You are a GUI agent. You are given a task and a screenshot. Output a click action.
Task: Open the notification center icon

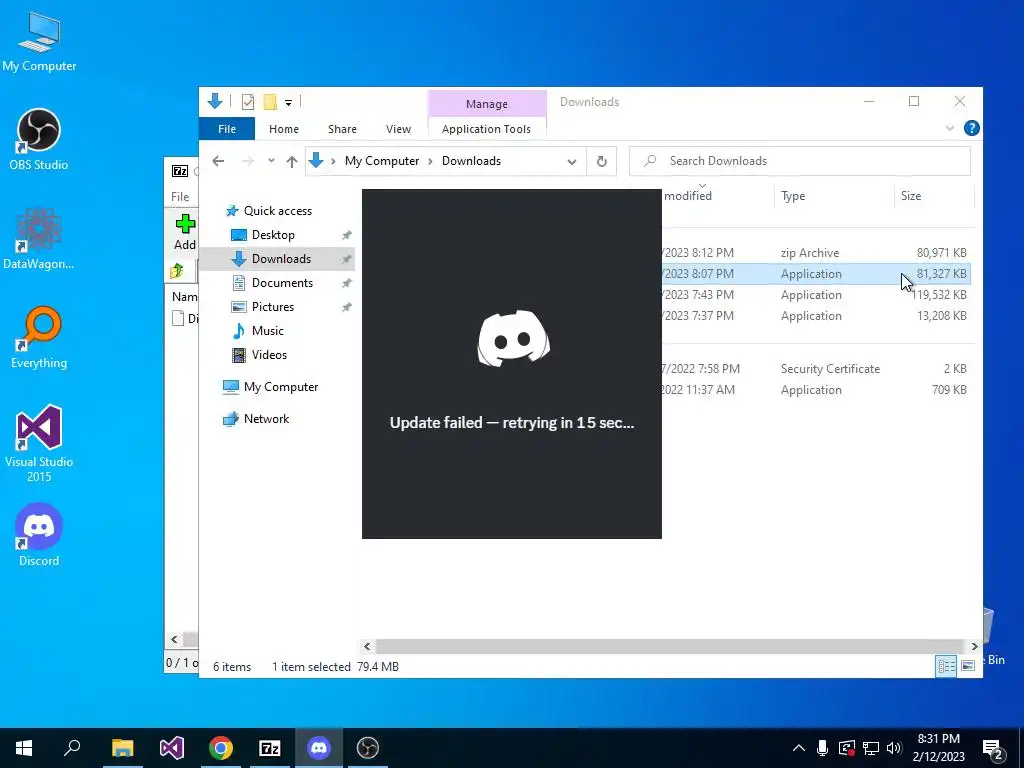tap(993, 748)
